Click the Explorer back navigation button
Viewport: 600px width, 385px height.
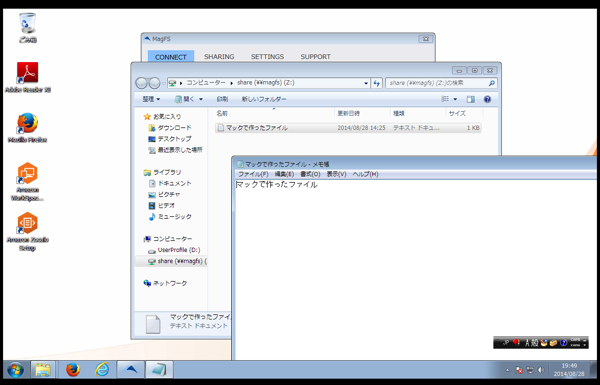tap(142, 83)
